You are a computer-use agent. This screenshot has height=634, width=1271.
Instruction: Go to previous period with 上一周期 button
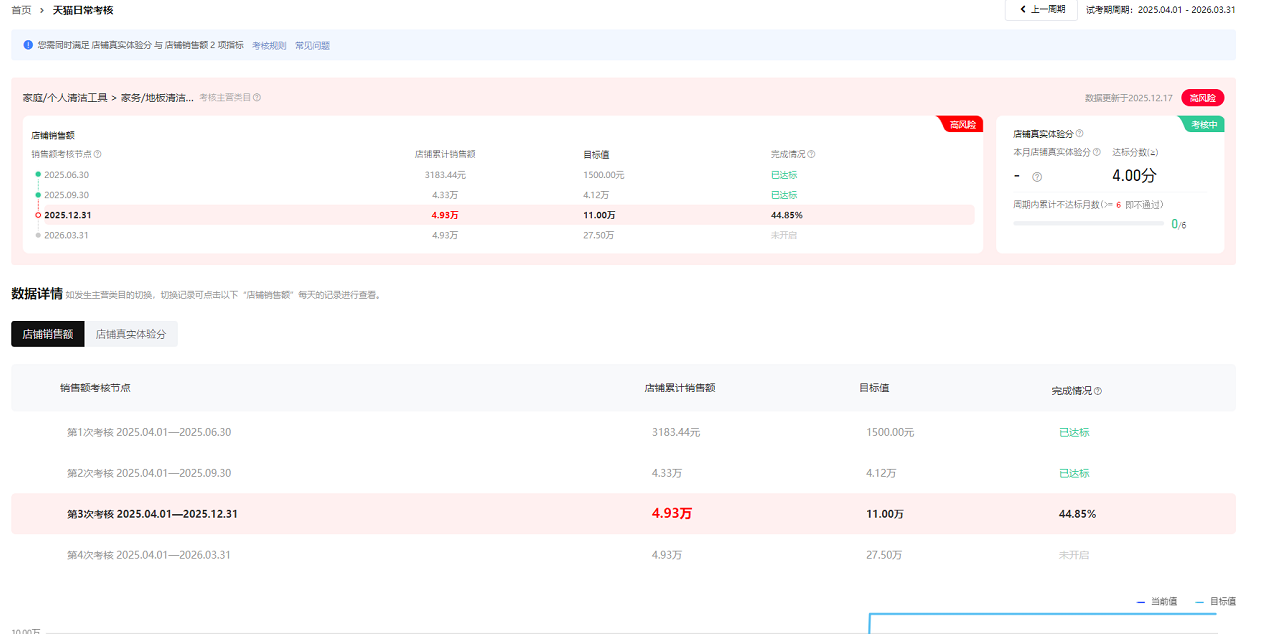coord(1041,10)
